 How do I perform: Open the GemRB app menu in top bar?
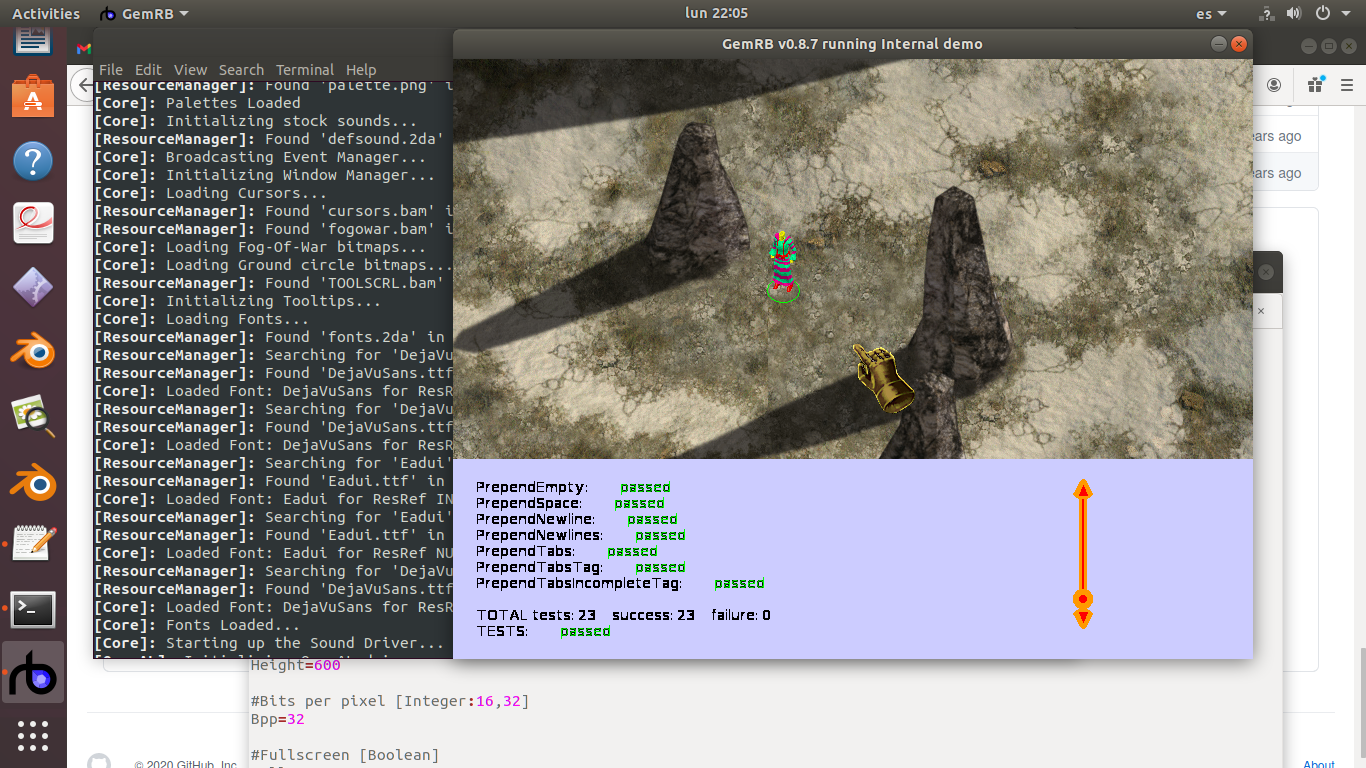pyautogui.click(x=144, y=13)
